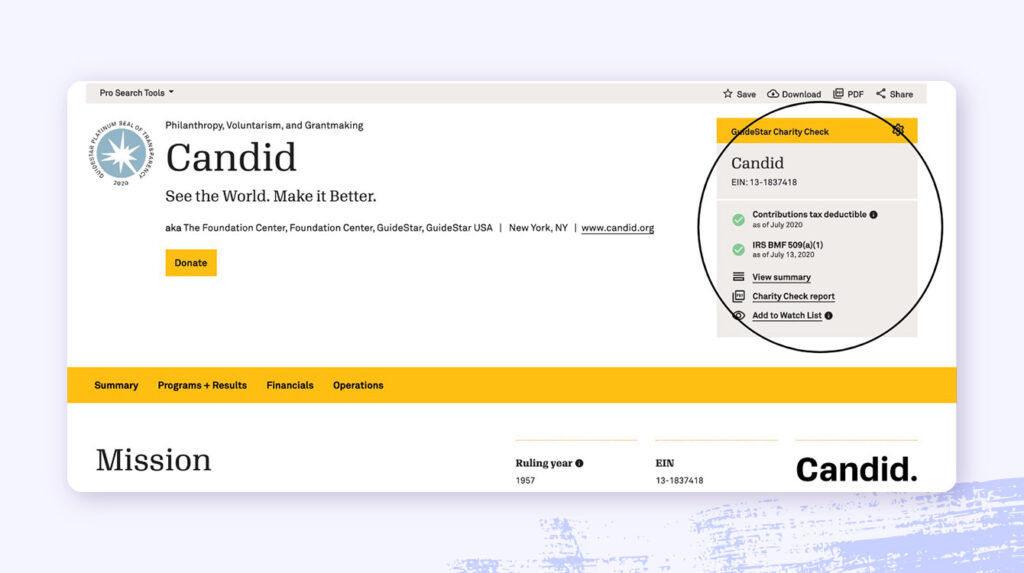Image resolution: width=1024 pixels, height=573 pixels.
Task: Click the Mission heading
Action: click(153, 460)
